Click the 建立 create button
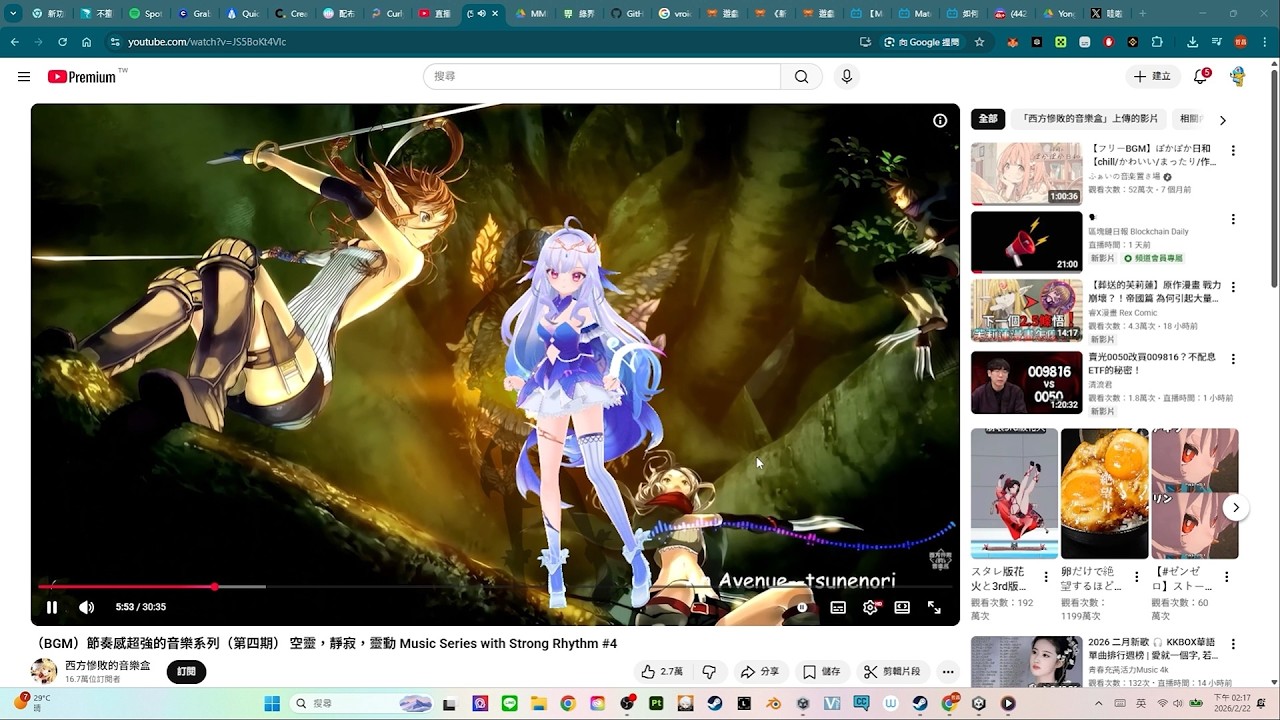 tap(1152, 76)
